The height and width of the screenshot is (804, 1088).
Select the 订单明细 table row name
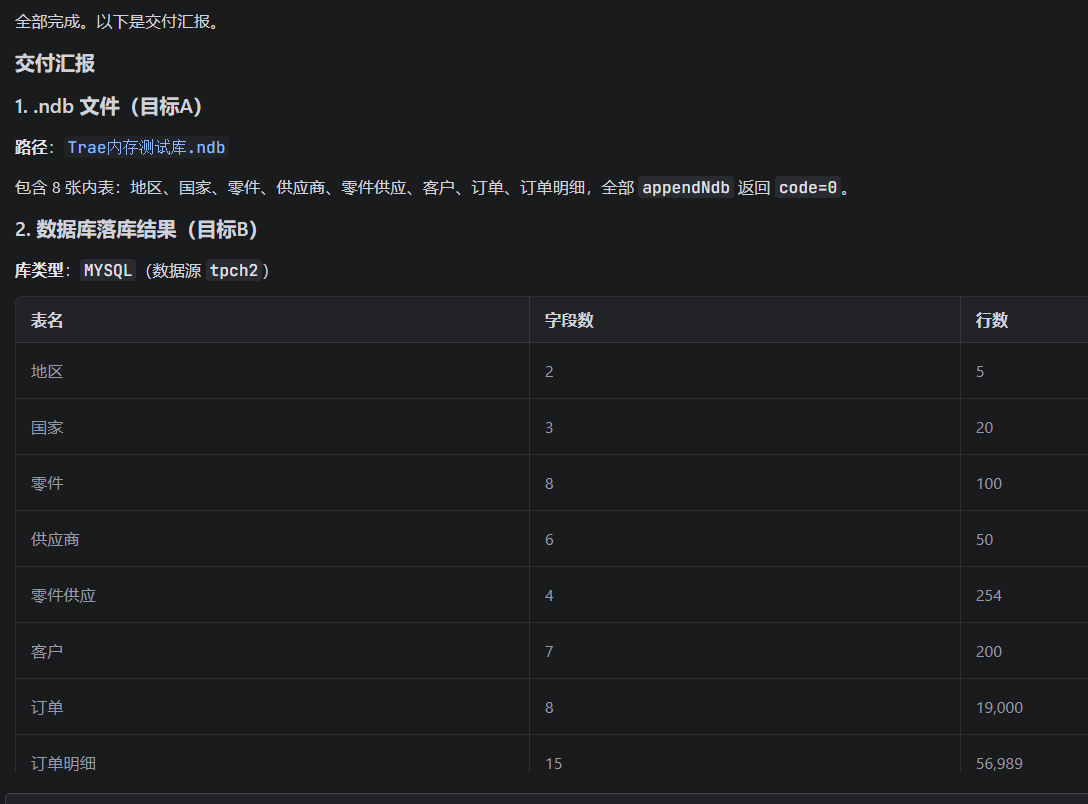click(63, 763)
